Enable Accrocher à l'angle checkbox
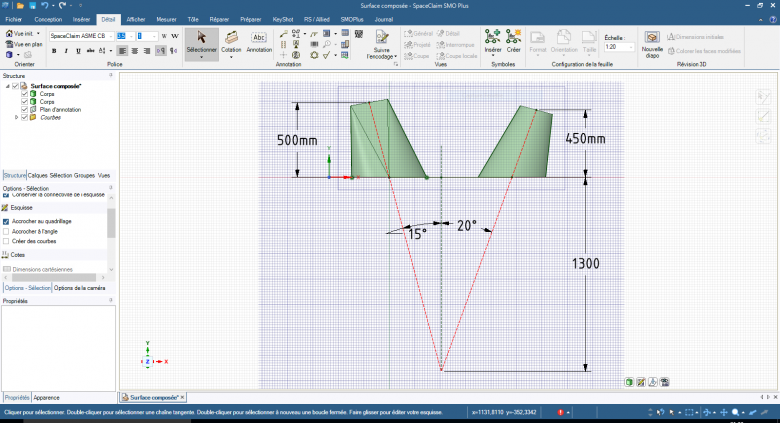 click(x=7, y=231)
